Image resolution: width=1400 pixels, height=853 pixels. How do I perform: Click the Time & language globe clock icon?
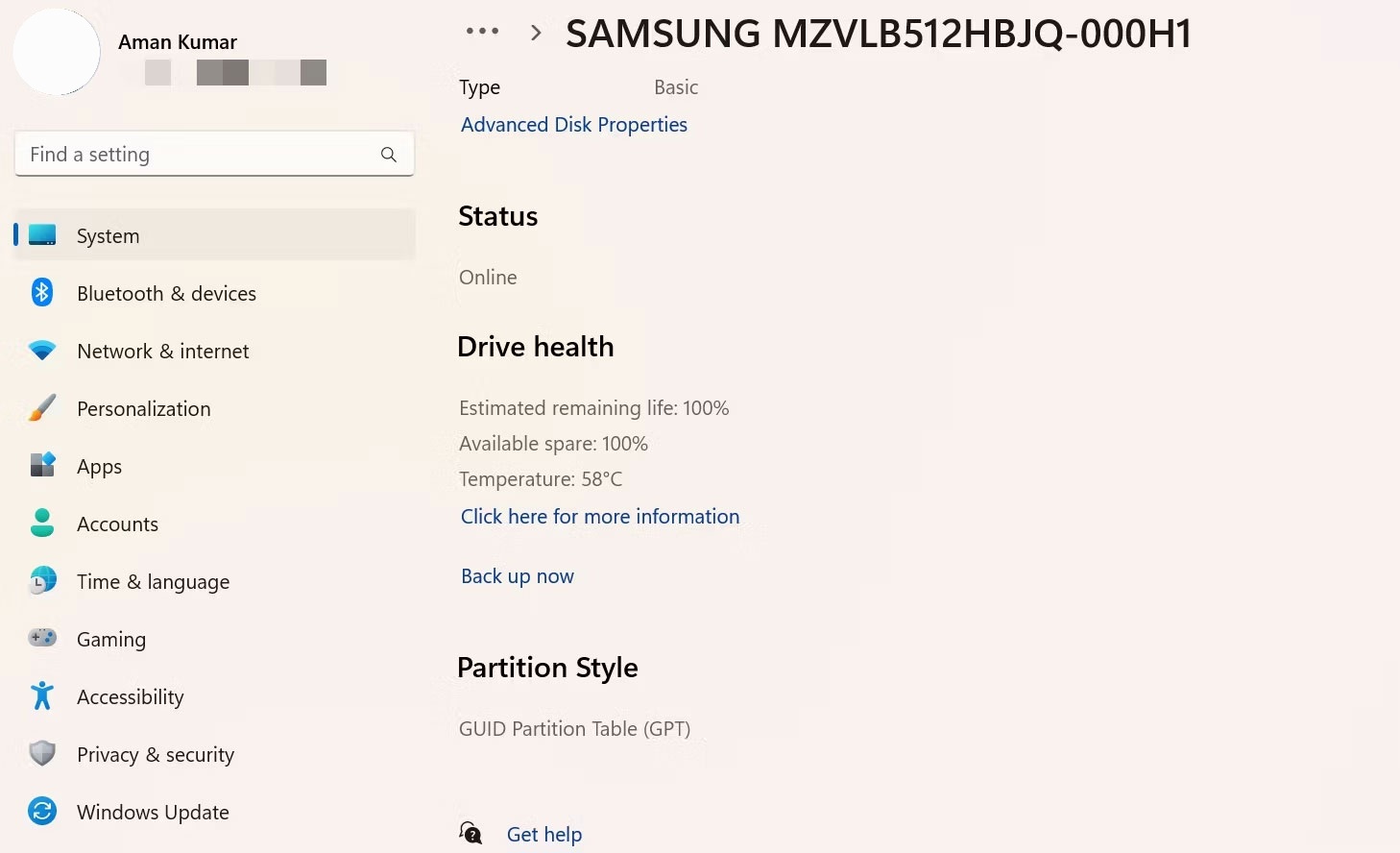42,580
